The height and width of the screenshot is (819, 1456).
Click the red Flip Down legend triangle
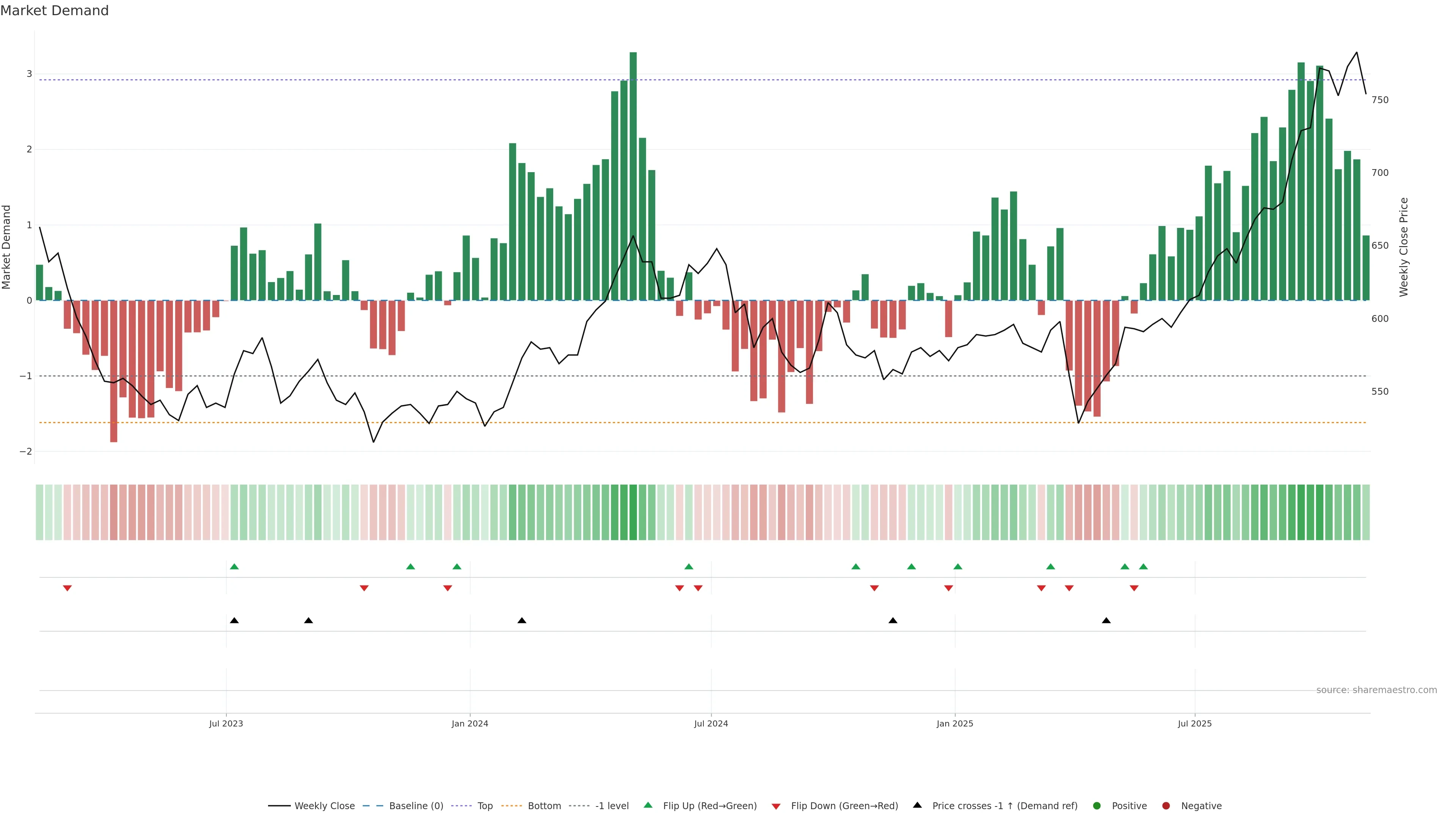776,806
